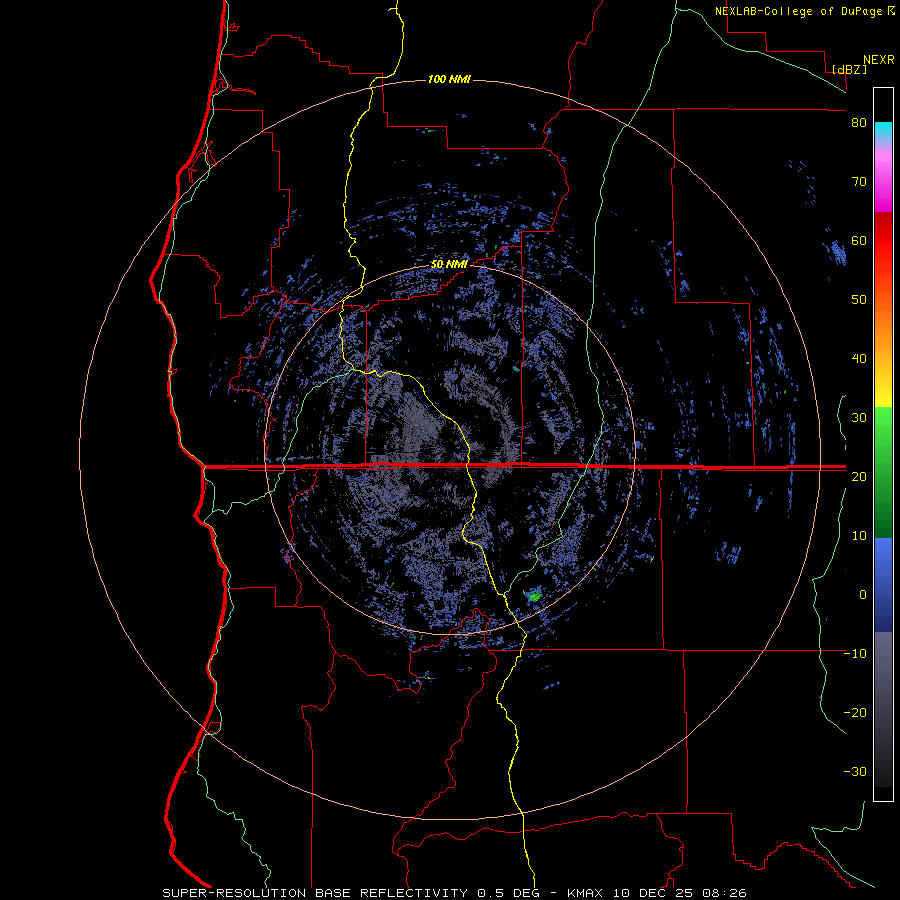Screen dimensions: 900x900
Task: Click the [dBZ] units label
Action: click(x=849, y=69)
